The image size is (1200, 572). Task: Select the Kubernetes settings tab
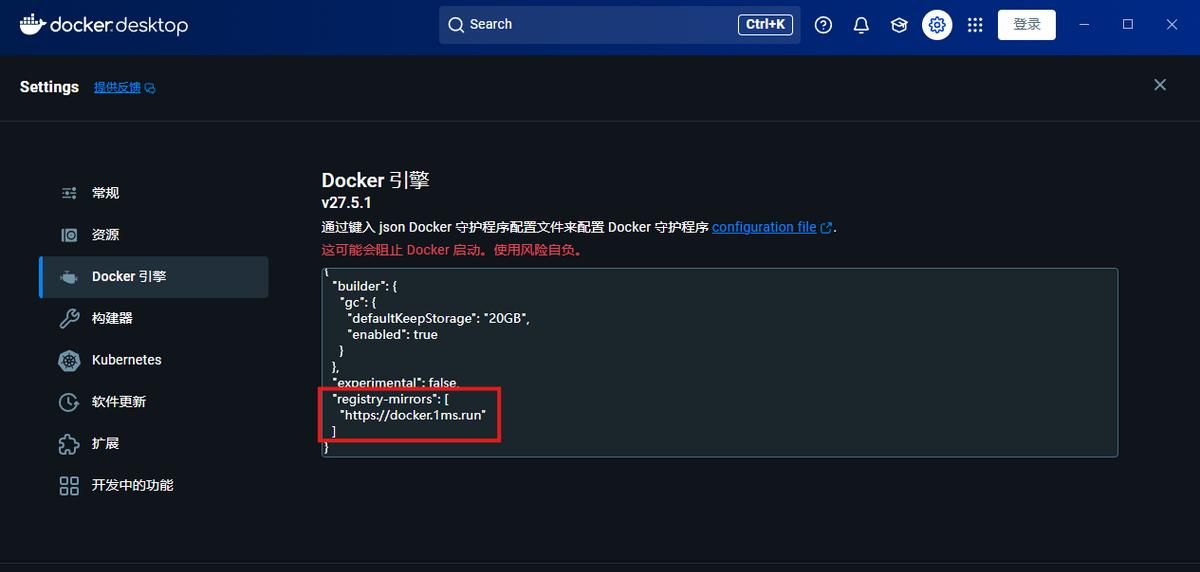point(154,360)
